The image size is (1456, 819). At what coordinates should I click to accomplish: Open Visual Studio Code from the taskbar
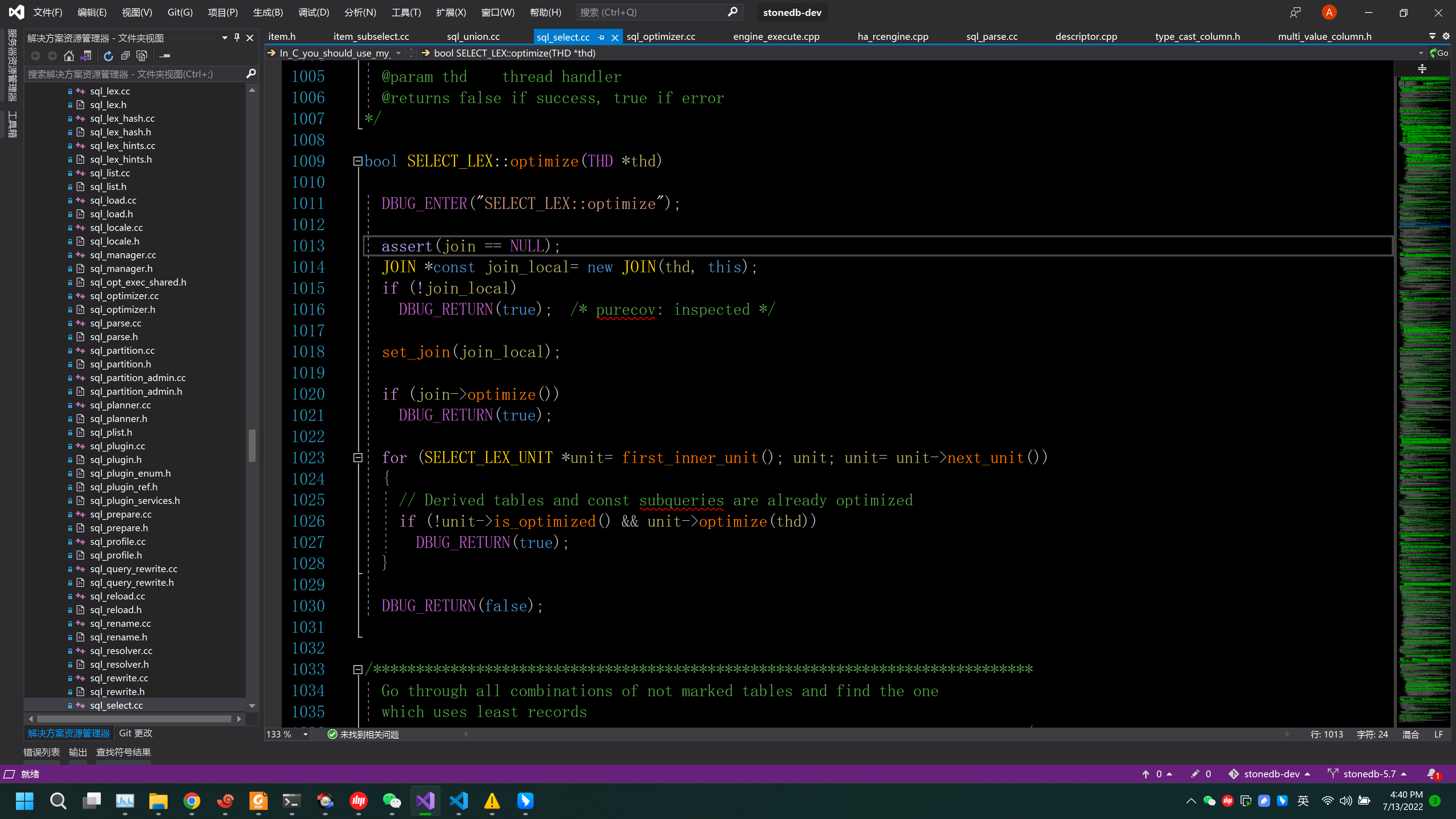coord(459,800)
